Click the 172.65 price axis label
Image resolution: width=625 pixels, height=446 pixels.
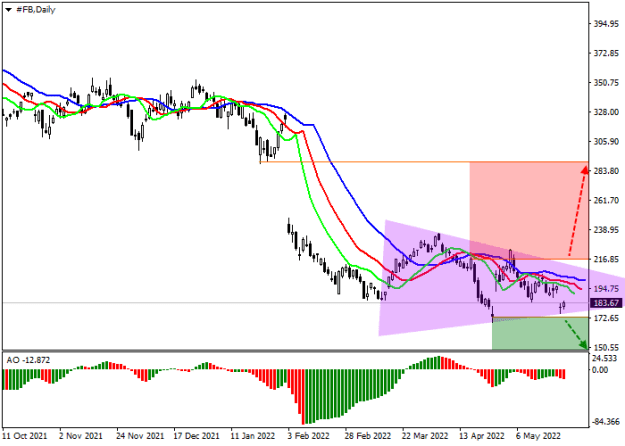(606, 318)
